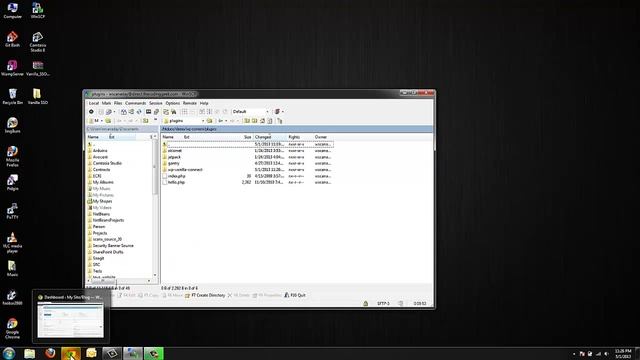Open the PuTTY desktop icon
The height and width of the screenshot is (360, 640).
click(x=12, y=211)
